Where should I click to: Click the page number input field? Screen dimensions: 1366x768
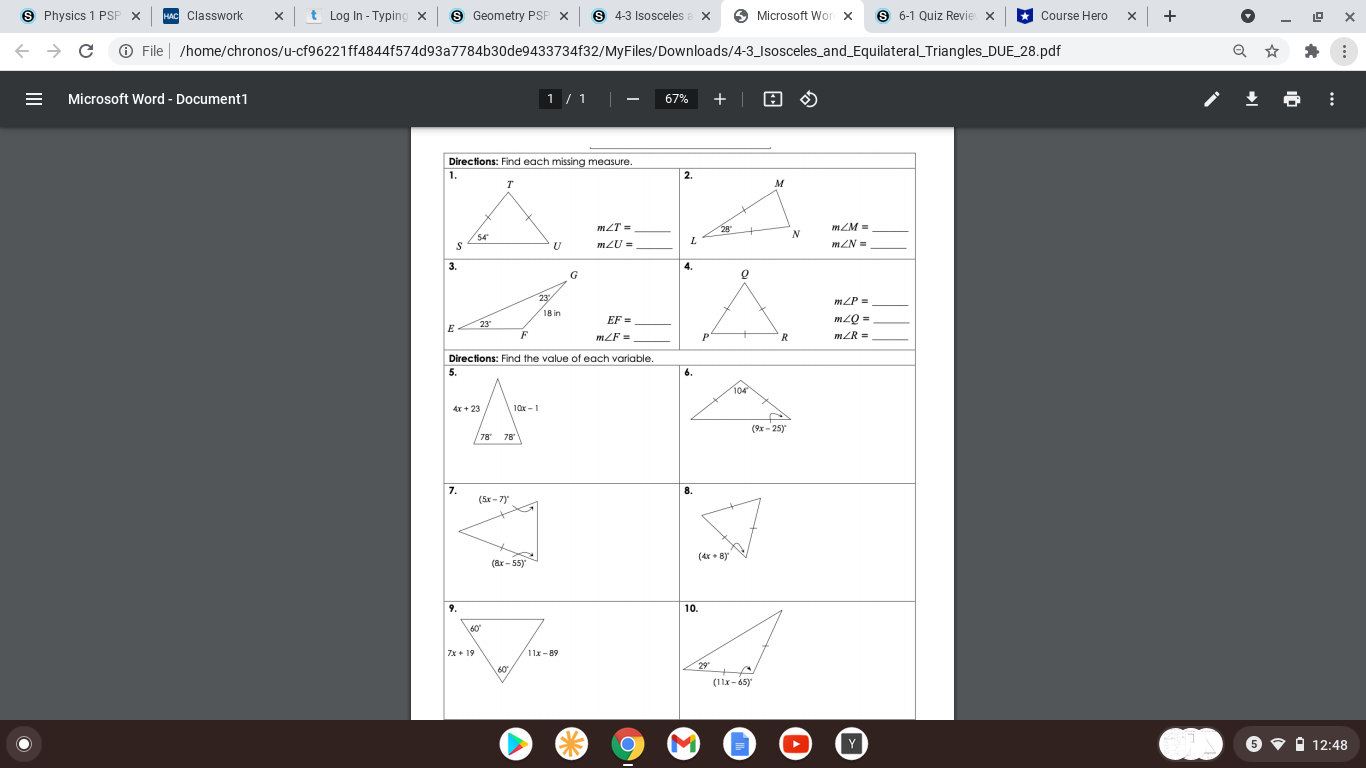pyautogui.click(x=551, y=99)
